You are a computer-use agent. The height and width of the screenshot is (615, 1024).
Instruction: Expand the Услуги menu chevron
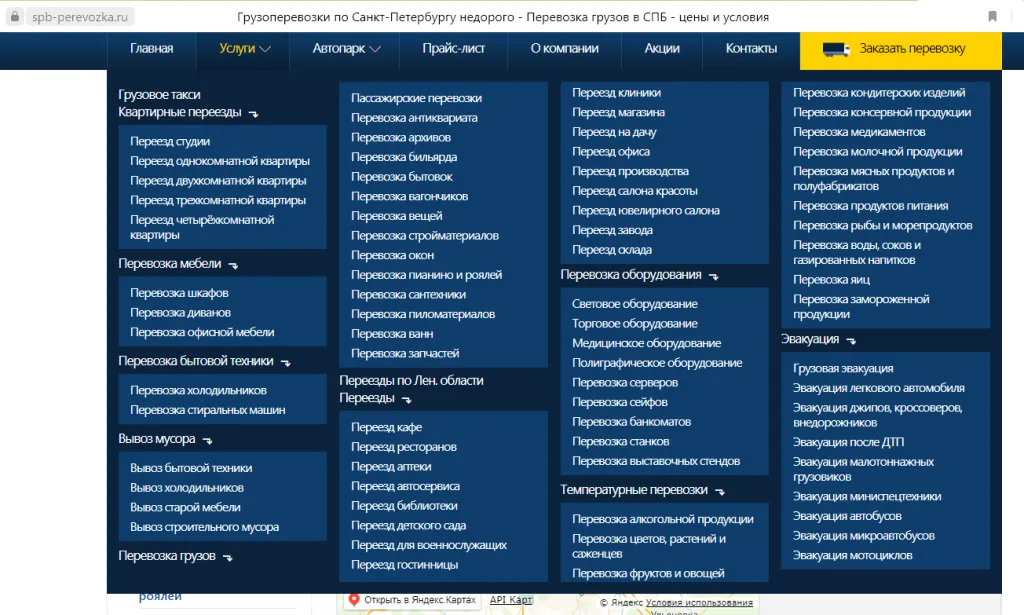[264, 49]
